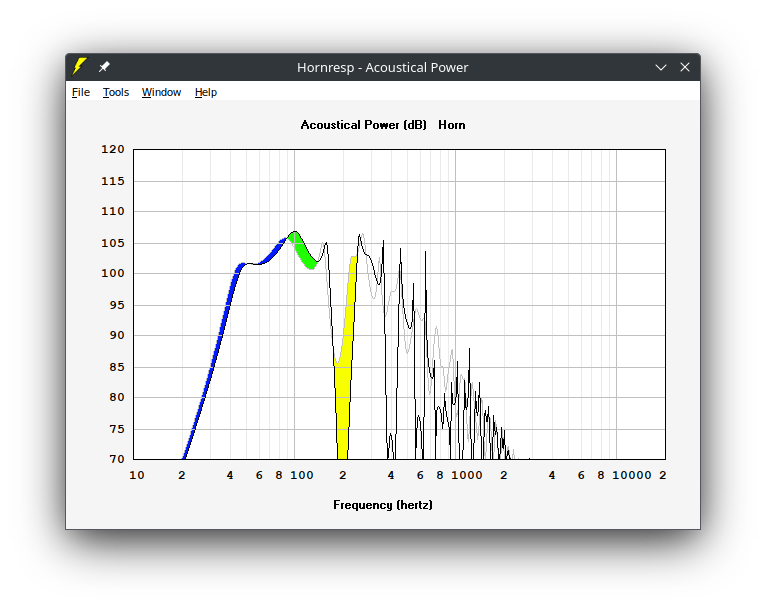Open the Help menu
Viewport: 767px width, 608px height.
[205, 92]
